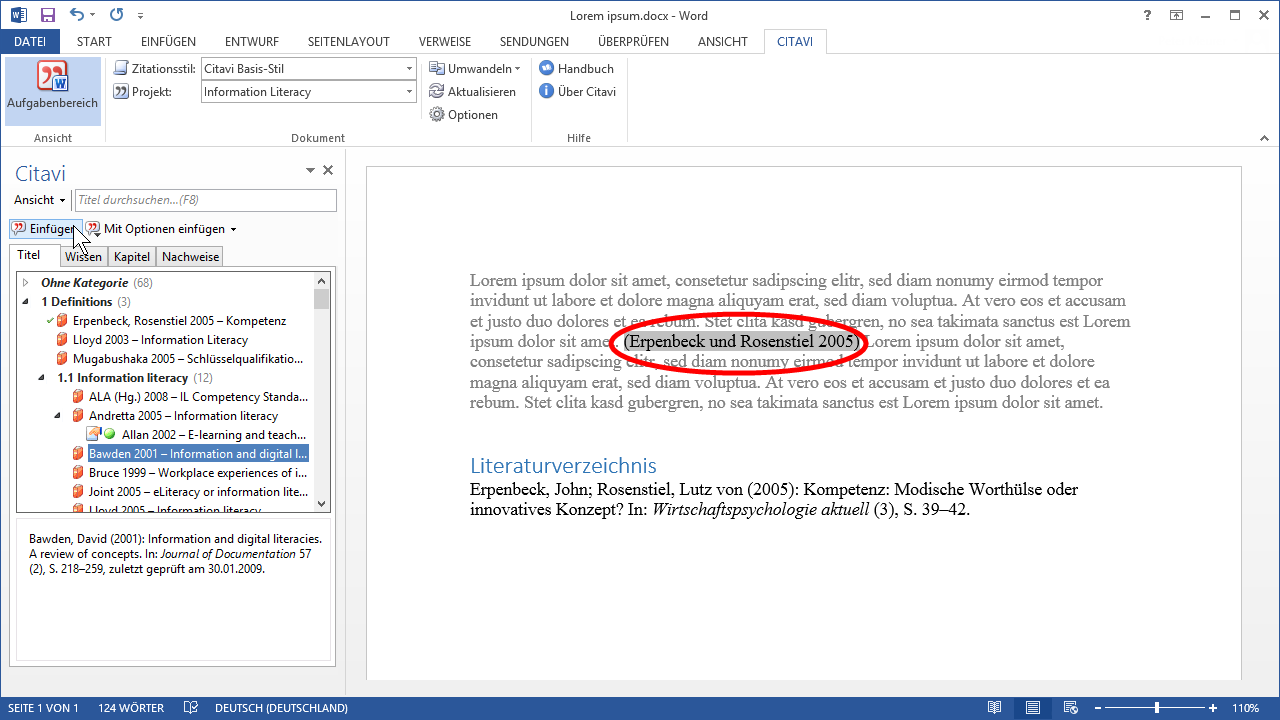Viewport: 1280px width, 720px height.
Task: Open the EINFÜGEN ribbon tab
Action: pyautogui.click(x=168, y=41)
